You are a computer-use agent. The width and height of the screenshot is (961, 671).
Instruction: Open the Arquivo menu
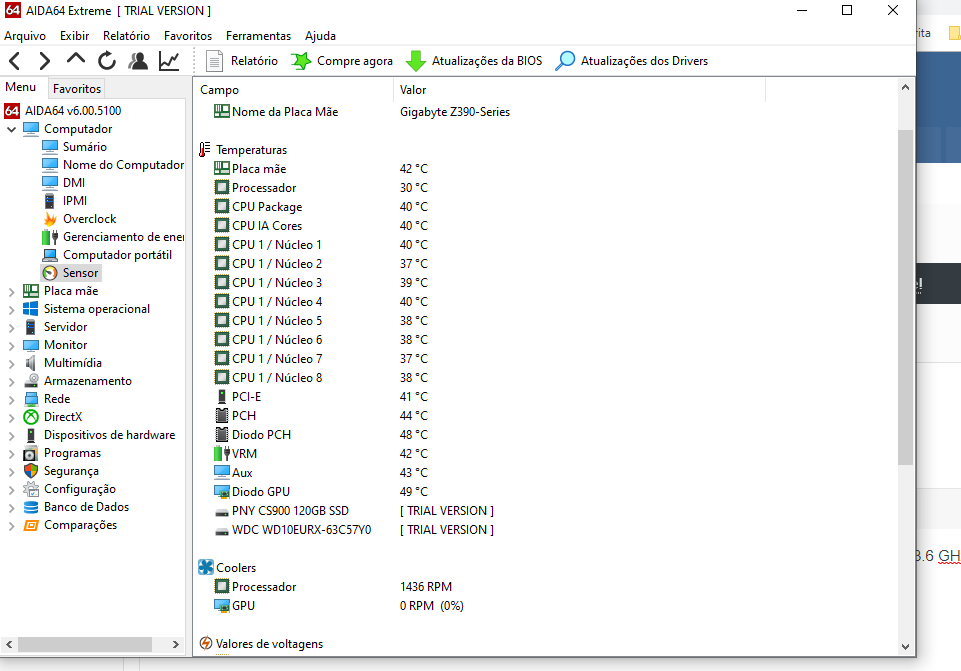point(25,36)
